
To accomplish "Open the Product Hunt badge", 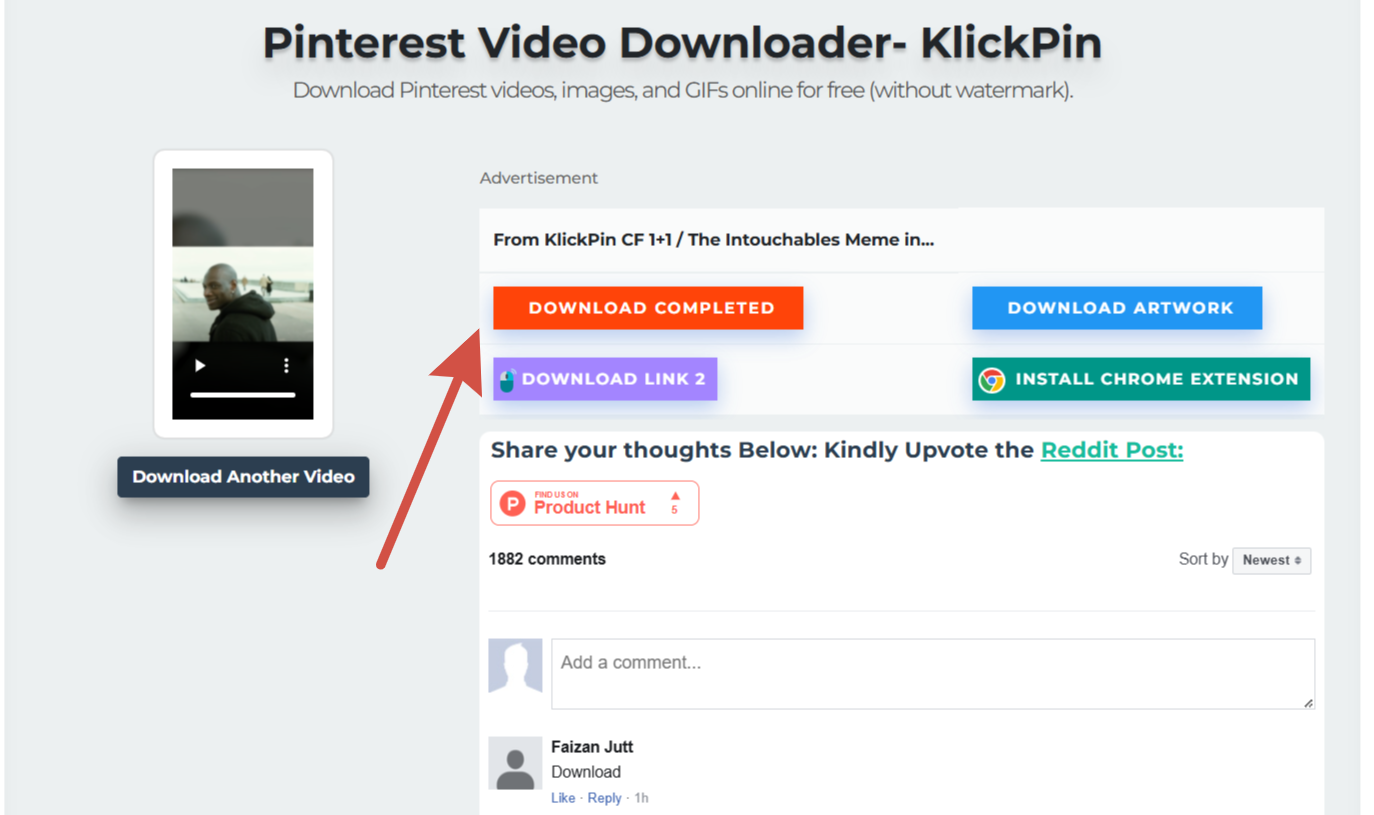I will pyautogui.click(x=595, y=503).
